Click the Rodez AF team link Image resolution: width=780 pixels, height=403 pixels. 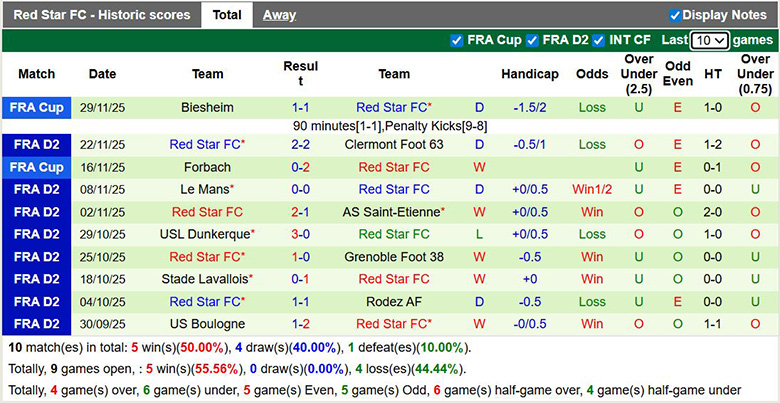tap(394, 302)
